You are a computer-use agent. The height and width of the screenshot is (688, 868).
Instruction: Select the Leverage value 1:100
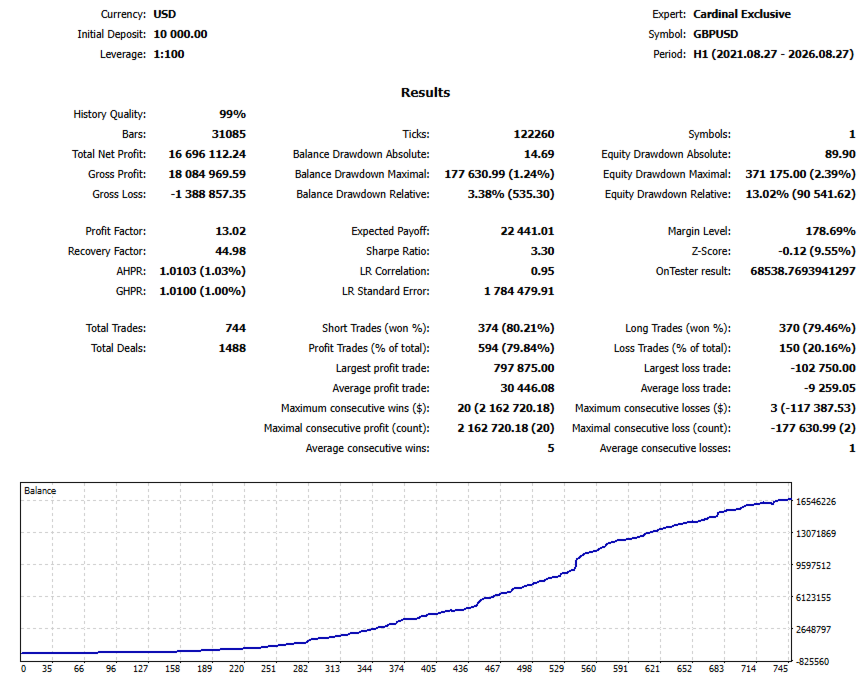click(x=169, y=54)
